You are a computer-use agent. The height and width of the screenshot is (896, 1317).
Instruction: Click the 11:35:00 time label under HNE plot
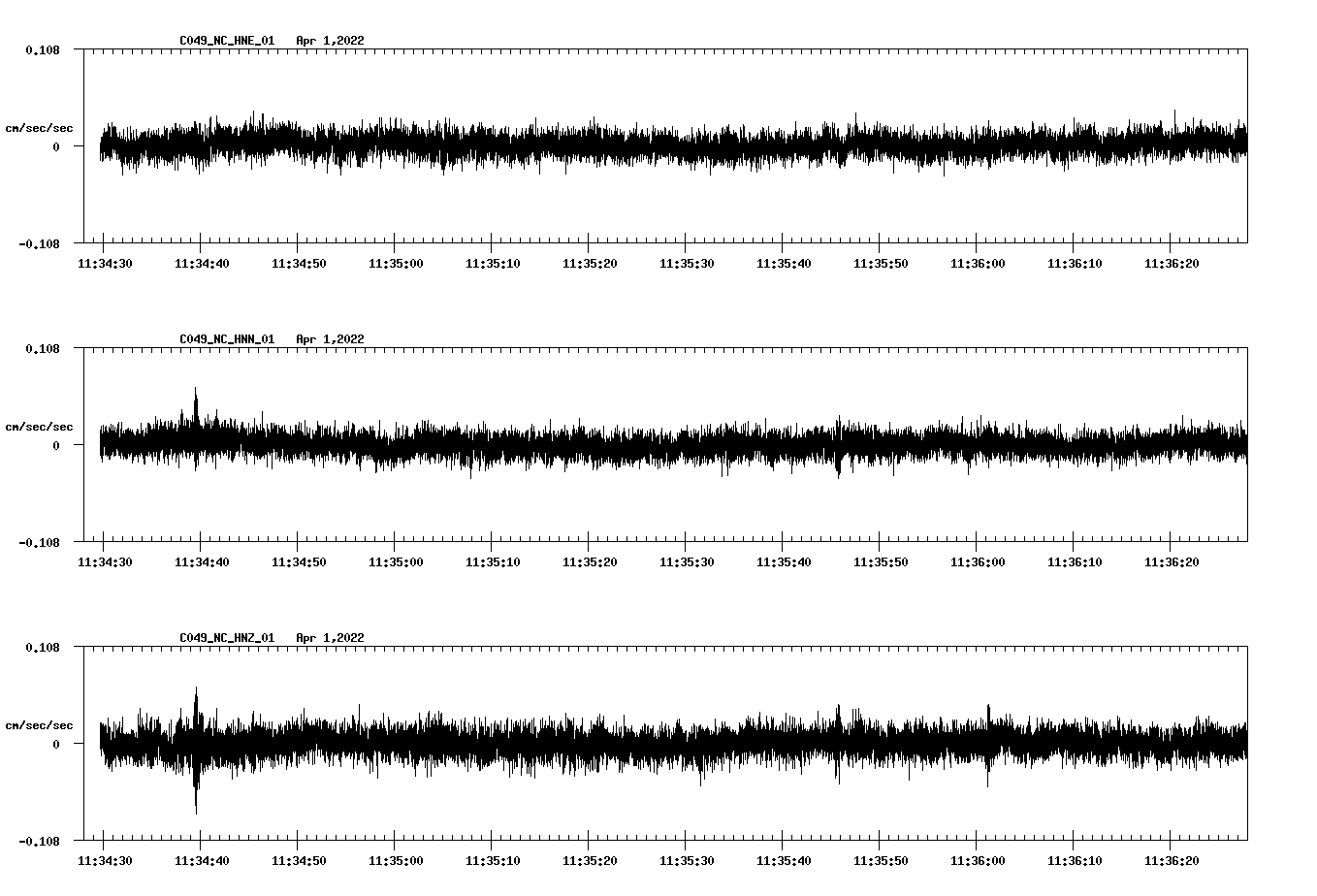pos(396,264)
